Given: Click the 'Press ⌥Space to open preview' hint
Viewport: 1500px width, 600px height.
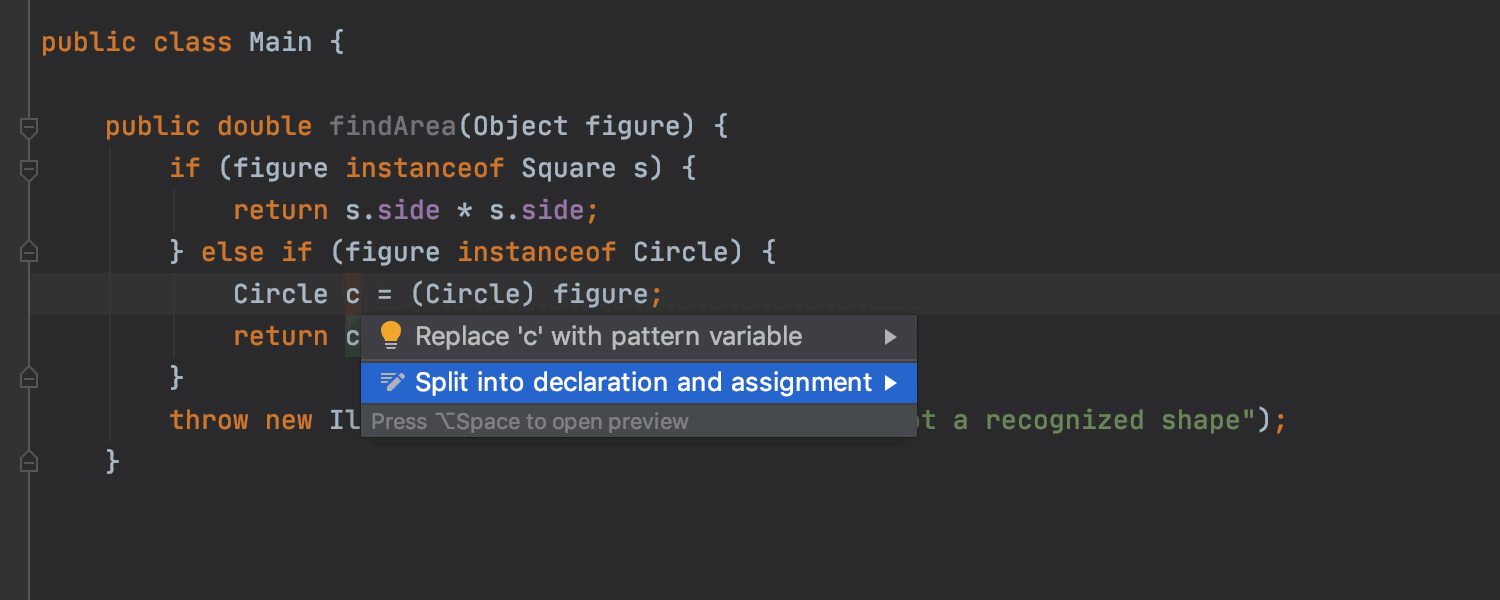Looking at the screenshot, I should [530, 421].
